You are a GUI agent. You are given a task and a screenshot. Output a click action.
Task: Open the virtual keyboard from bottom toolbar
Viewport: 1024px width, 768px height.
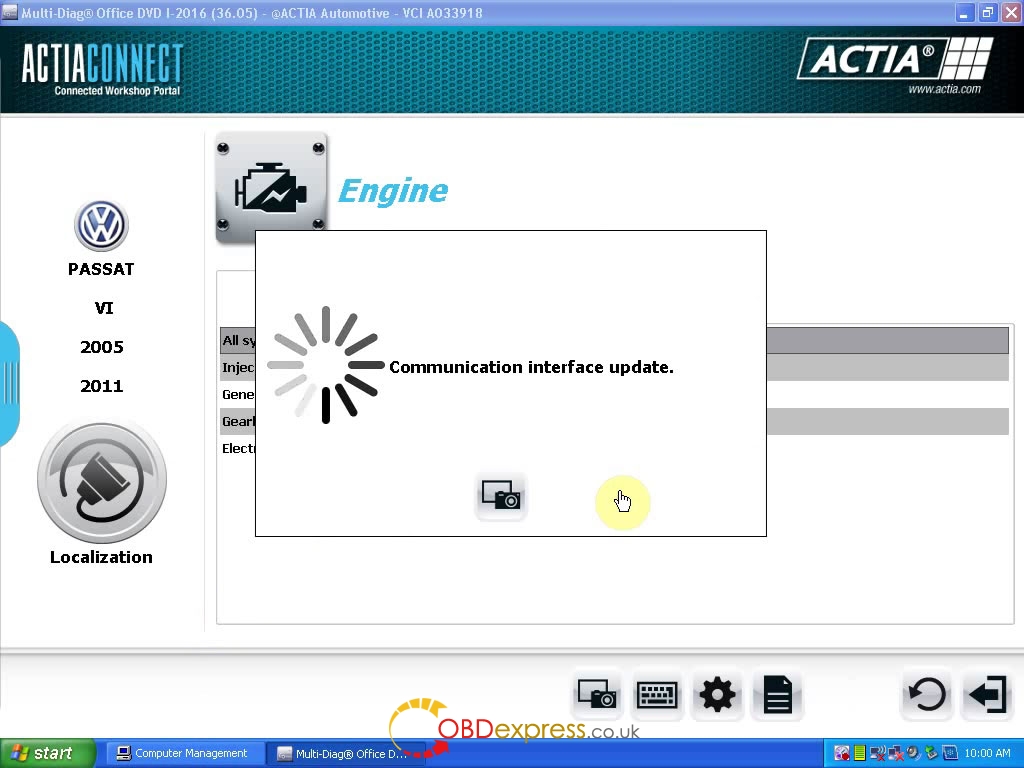coord(657,694)
